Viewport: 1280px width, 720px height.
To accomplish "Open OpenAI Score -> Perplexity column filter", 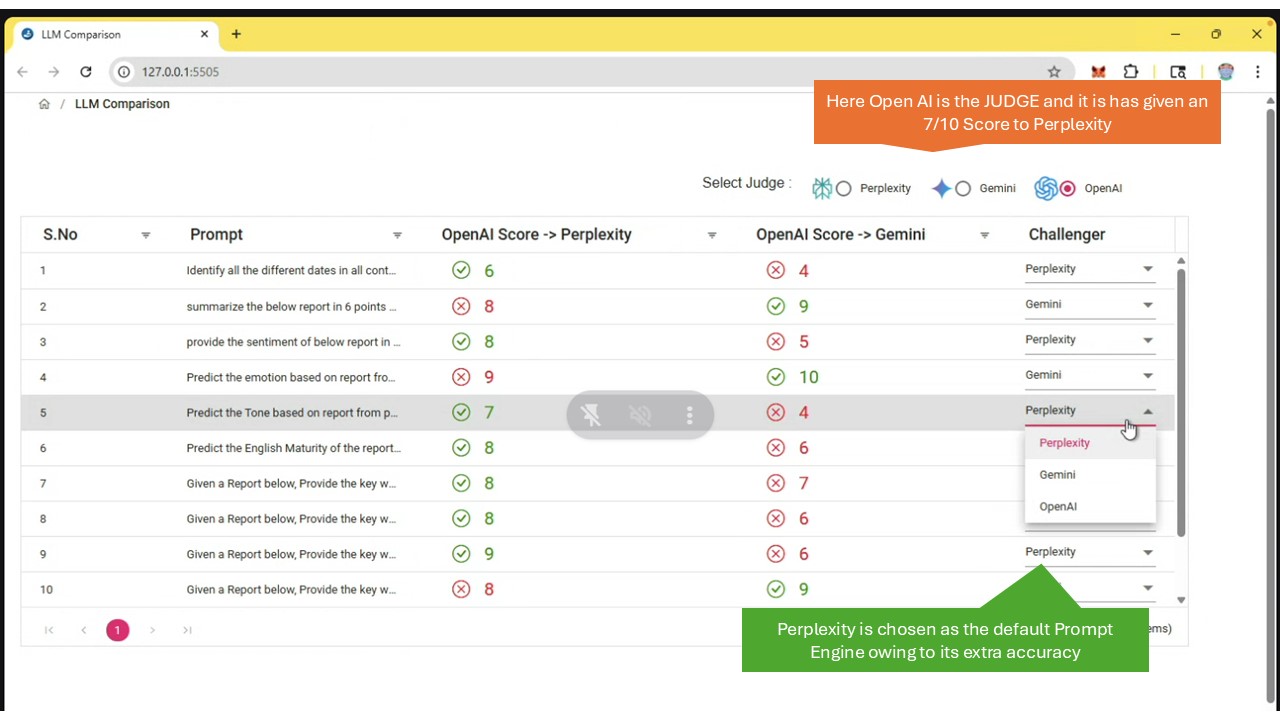I will coord(712,235).
